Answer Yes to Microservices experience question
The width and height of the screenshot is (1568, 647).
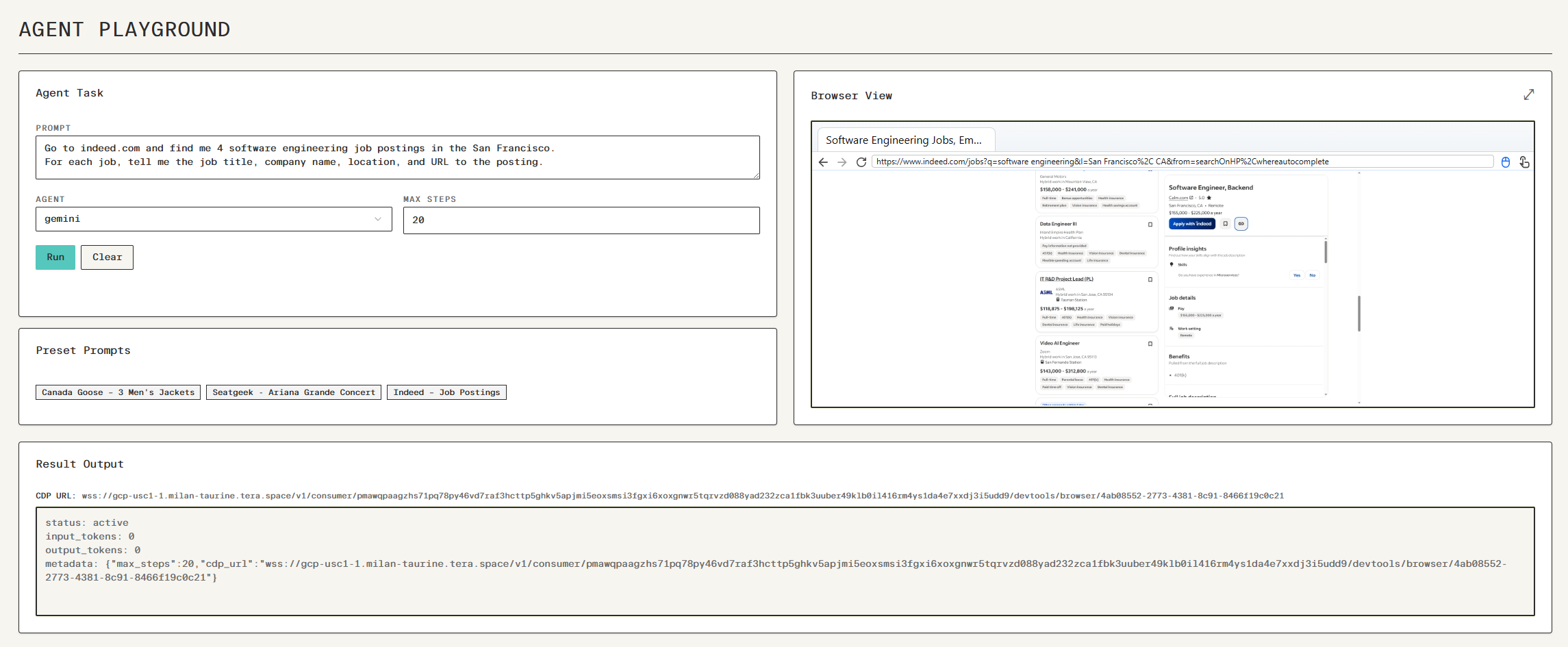click(x=1297, y=275)
